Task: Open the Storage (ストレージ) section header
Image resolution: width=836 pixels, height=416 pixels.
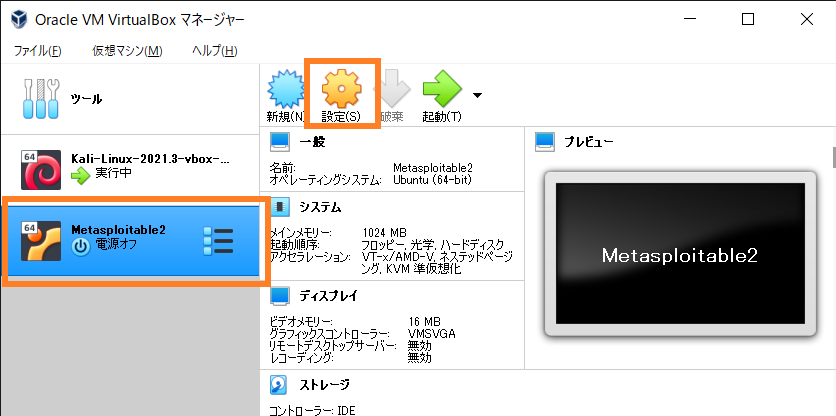Action: pyautogui.click(x=324, y=384)
